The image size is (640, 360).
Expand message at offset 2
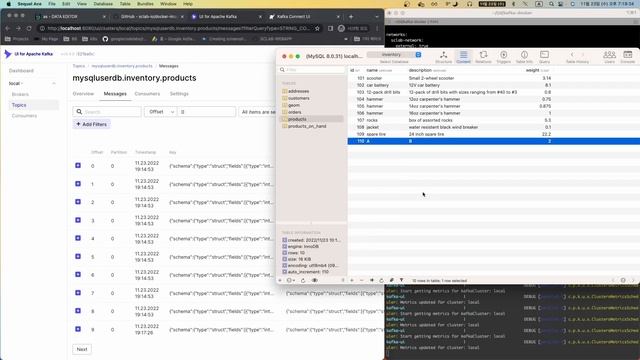(78, 202)
